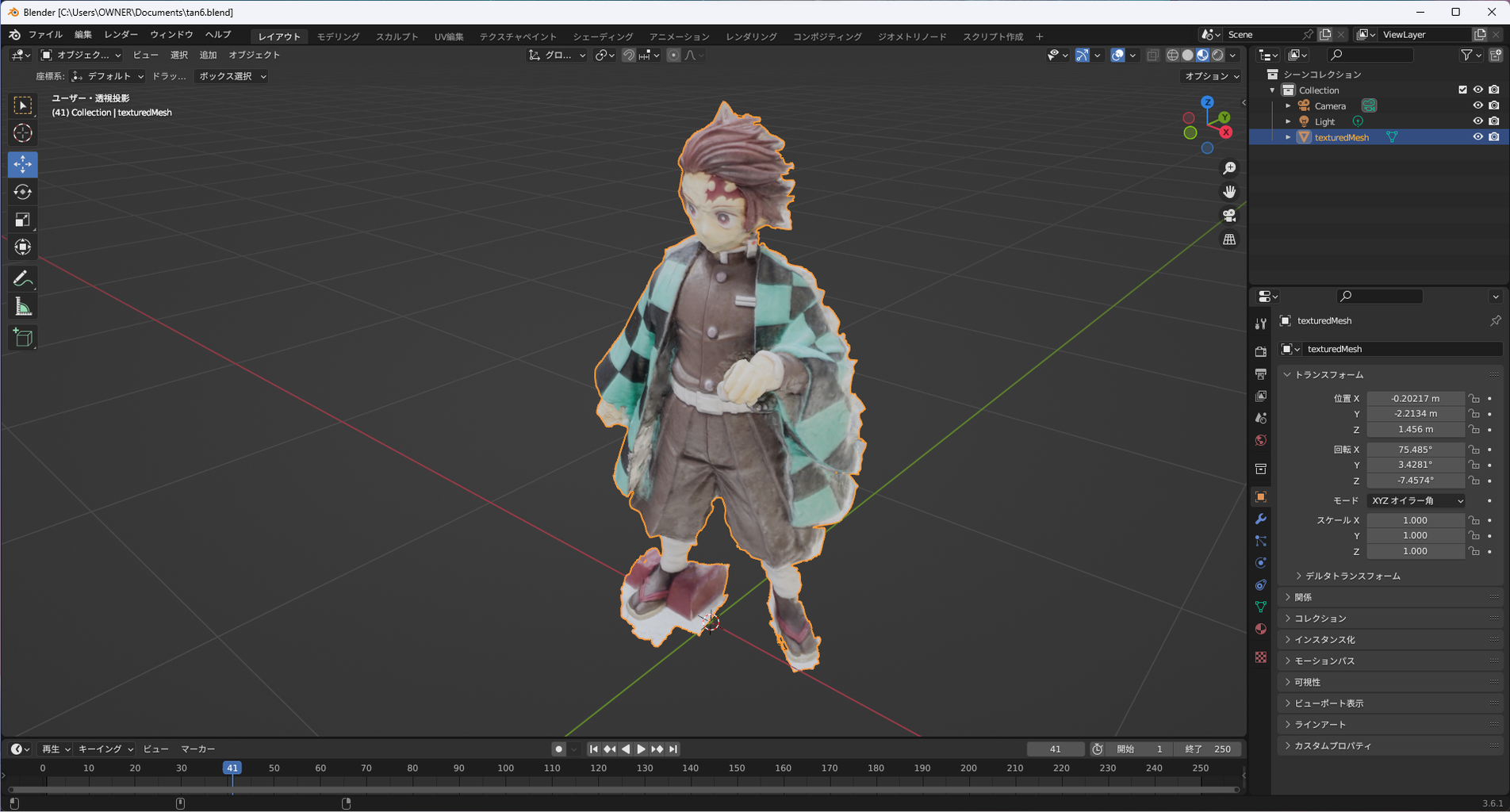Click the Scale Y value field

pyautogui.click(x=1416, y=535)
